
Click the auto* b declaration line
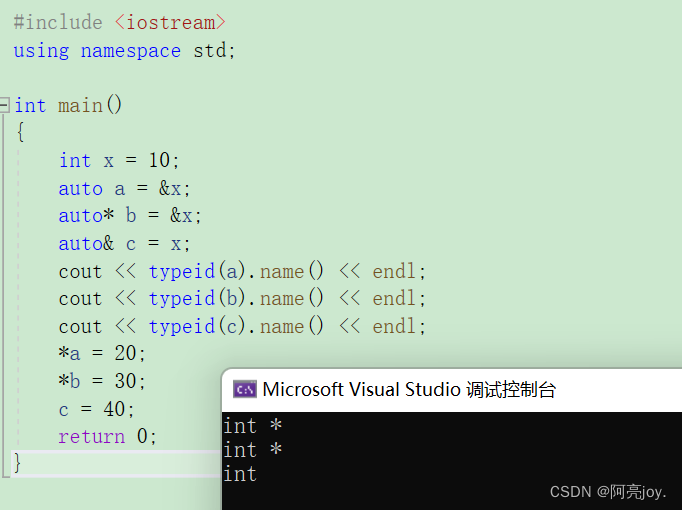pyautogui.click(x=130, y=216)
